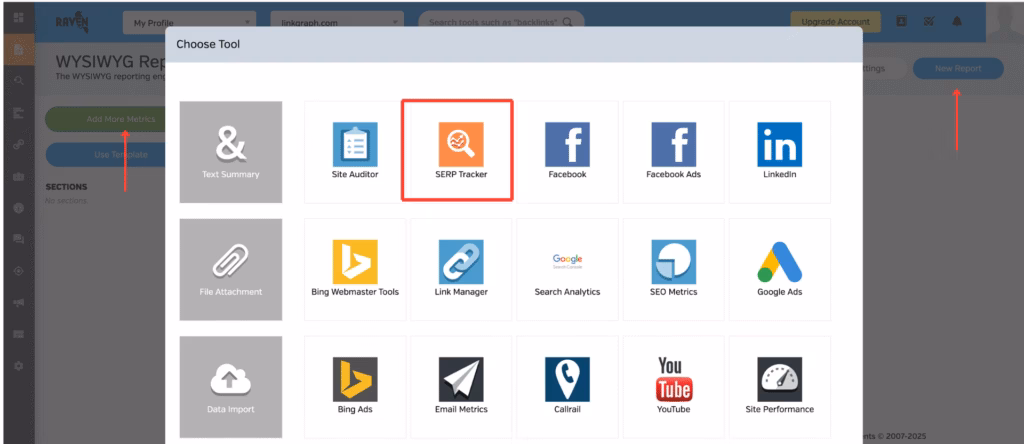Choose the Google Ads tool
1024x444 pixels.
click(x=779, y=266)
